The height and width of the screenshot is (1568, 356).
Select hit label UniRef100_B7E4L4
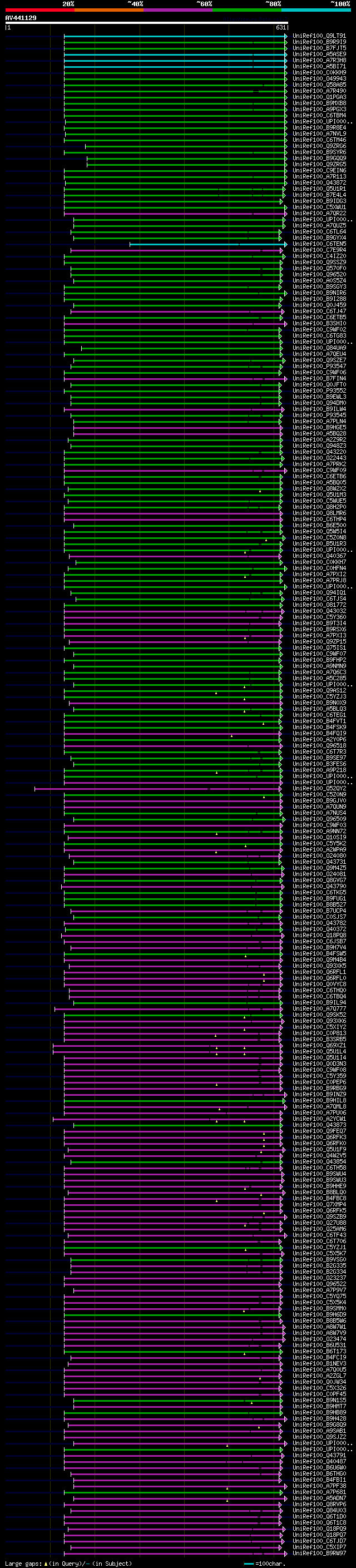tap(319, 195)
